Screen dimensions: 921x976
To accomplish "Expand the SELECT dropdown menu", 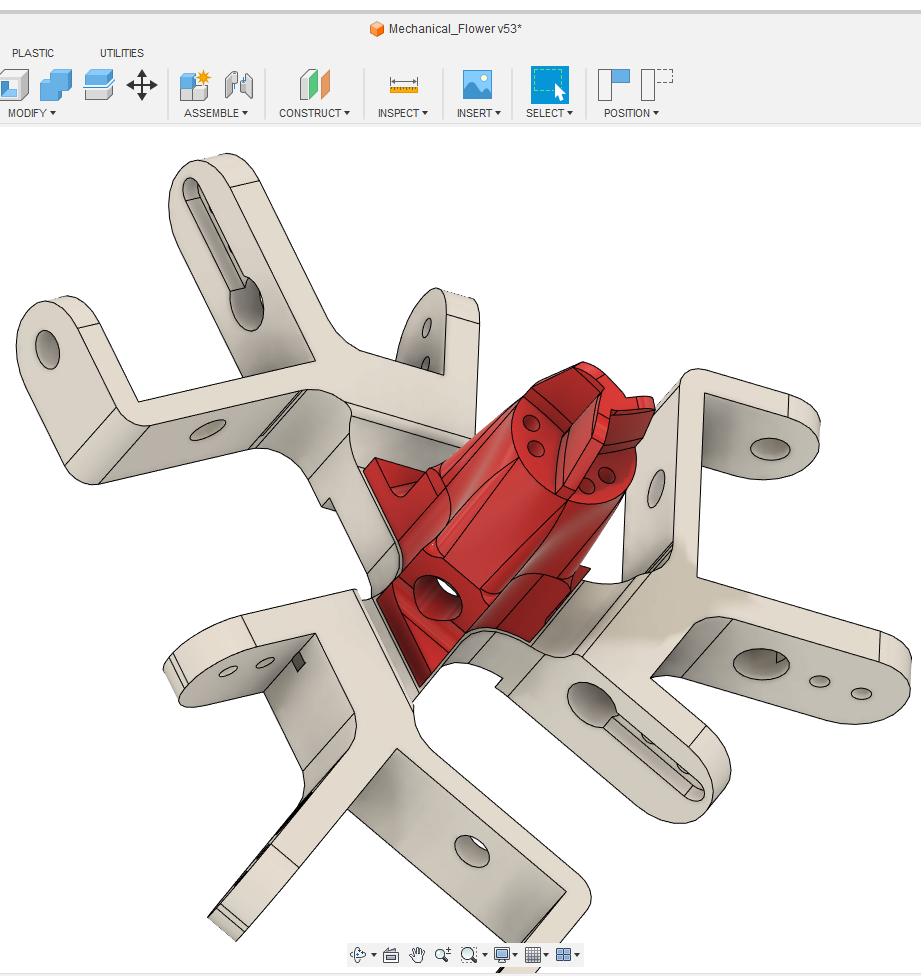I will pyautogui.click(x=549, y=113).
